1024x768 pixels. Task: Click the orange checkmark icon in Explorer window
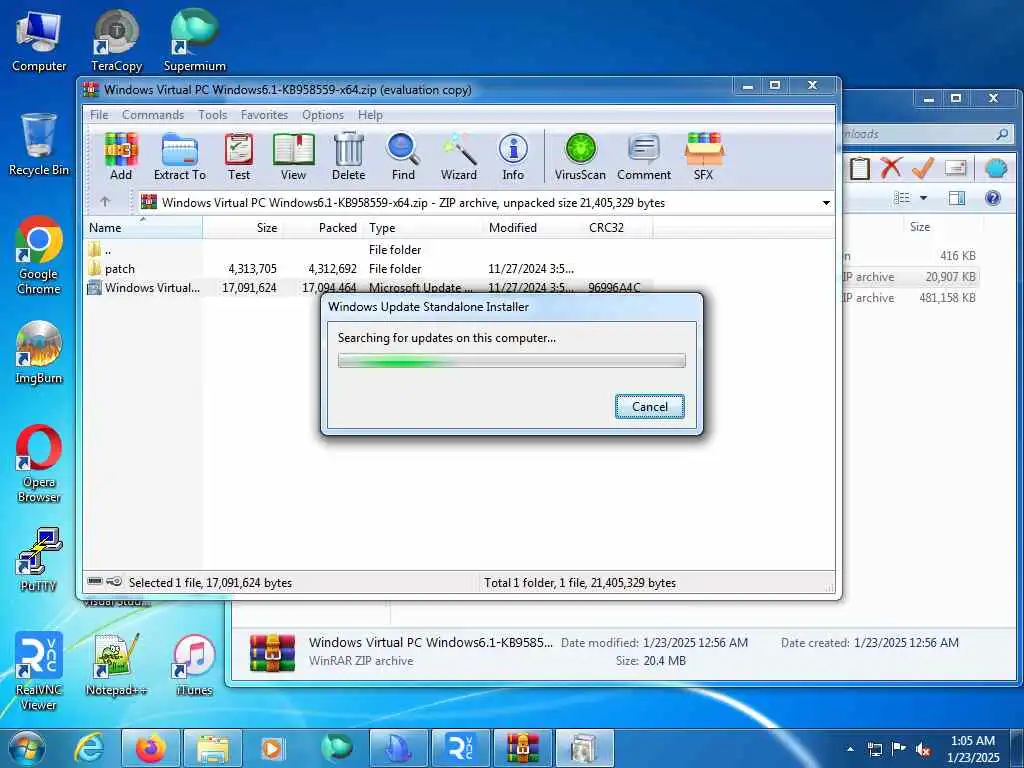pos(922,168)
